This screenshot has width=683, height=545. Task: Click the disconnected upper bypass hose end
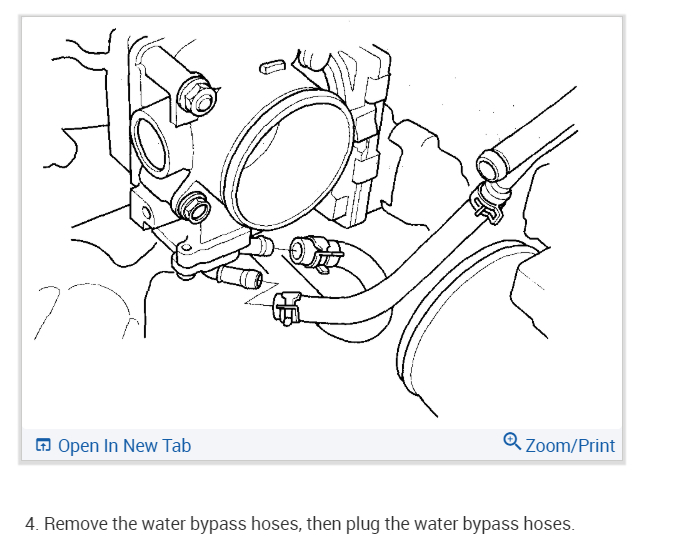point(315,253)
